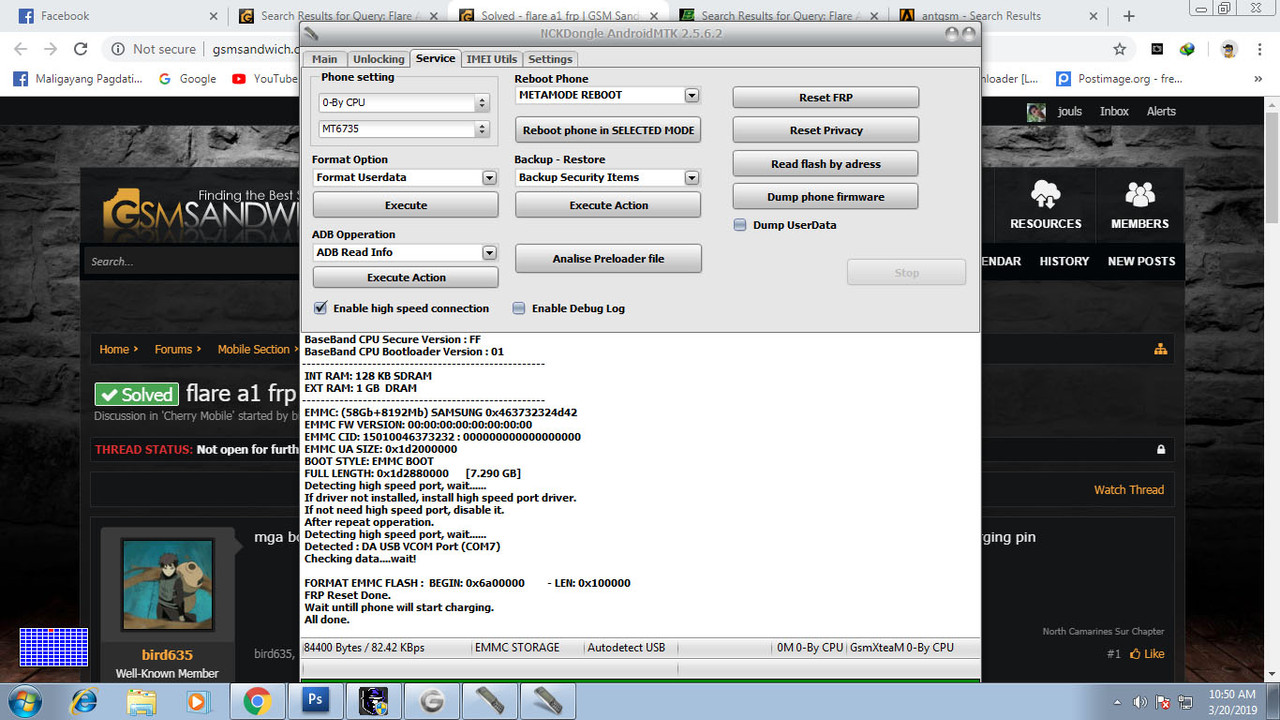The height and width of the screenshot is (720, 1280).
Task: Open the Maligayang Pagdati bookmark
Action: pos(79,79)
